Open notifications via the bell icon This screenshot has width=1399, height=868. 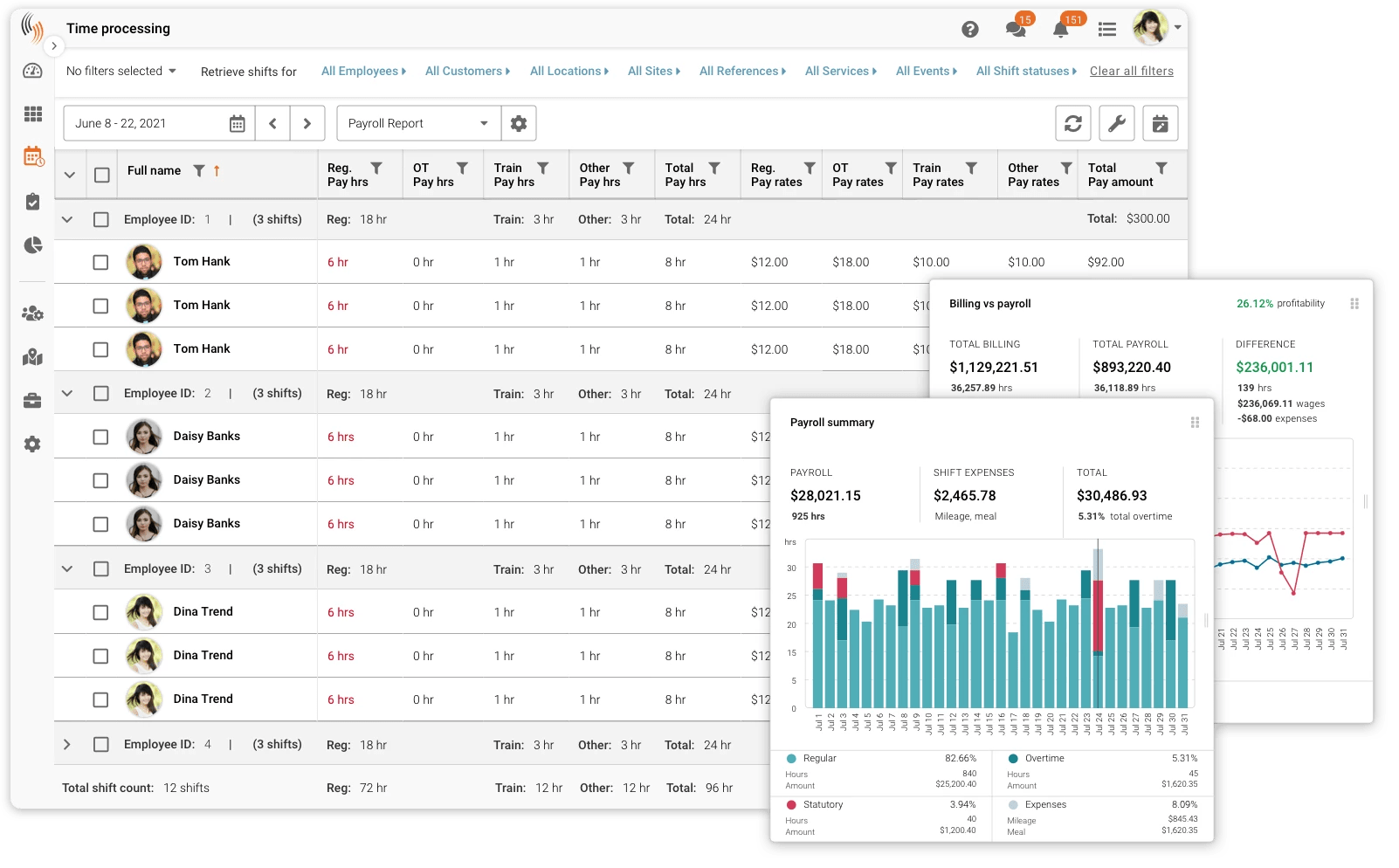(x=1060, y=29)
